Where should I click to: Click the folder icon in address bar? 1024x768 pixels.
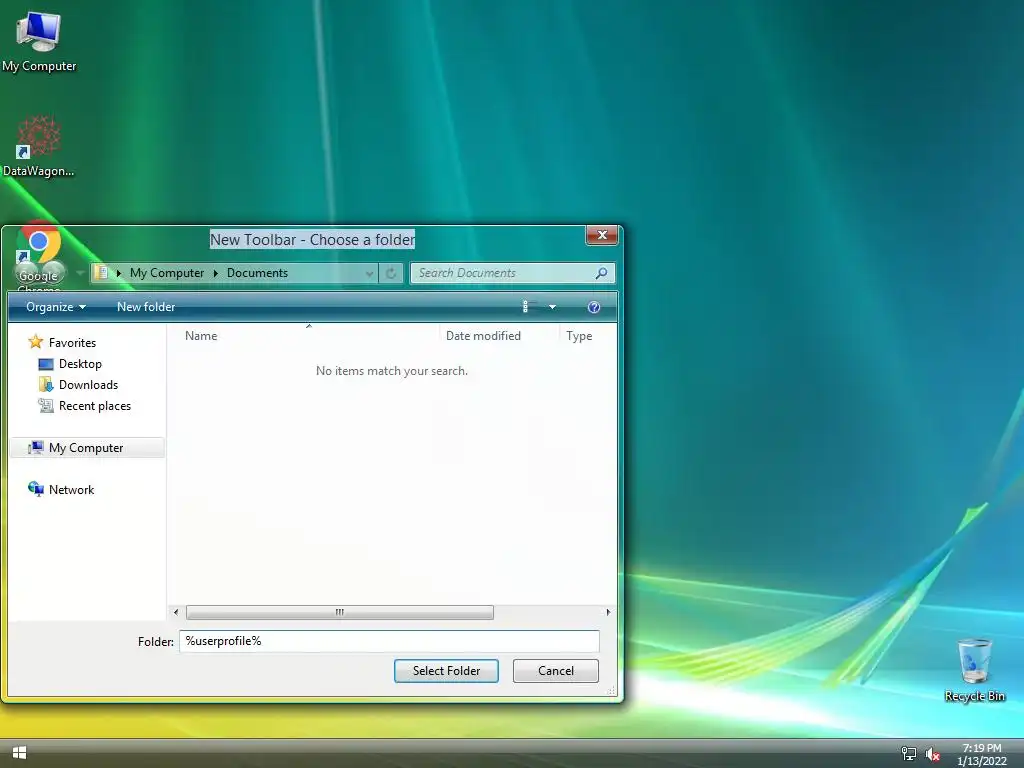point(101,272)
